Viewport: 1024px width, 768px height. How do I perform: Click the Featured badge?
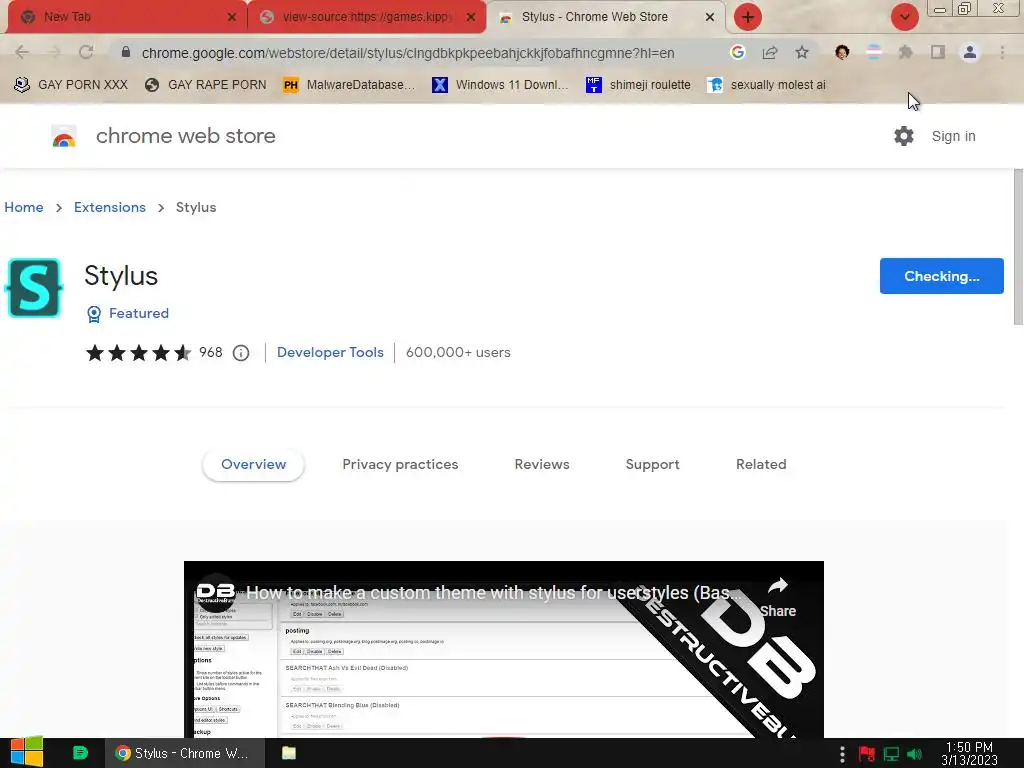pyautogui.click(x=128, y=313)
